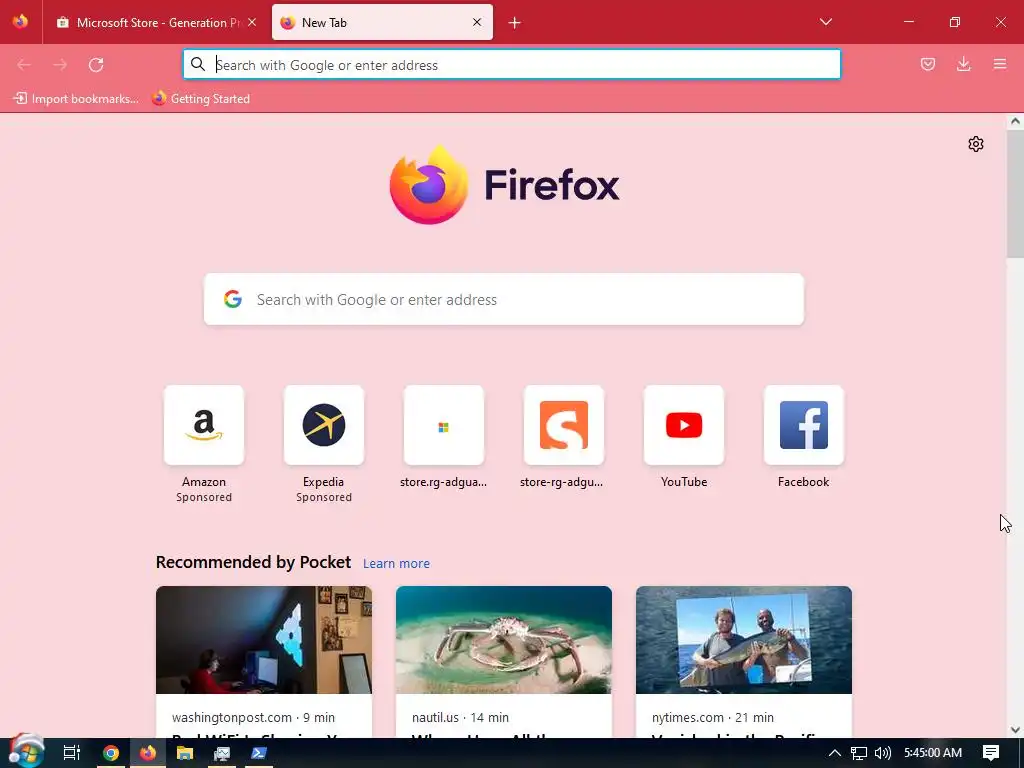Click the search magnifier in address bar

(198, 64)
